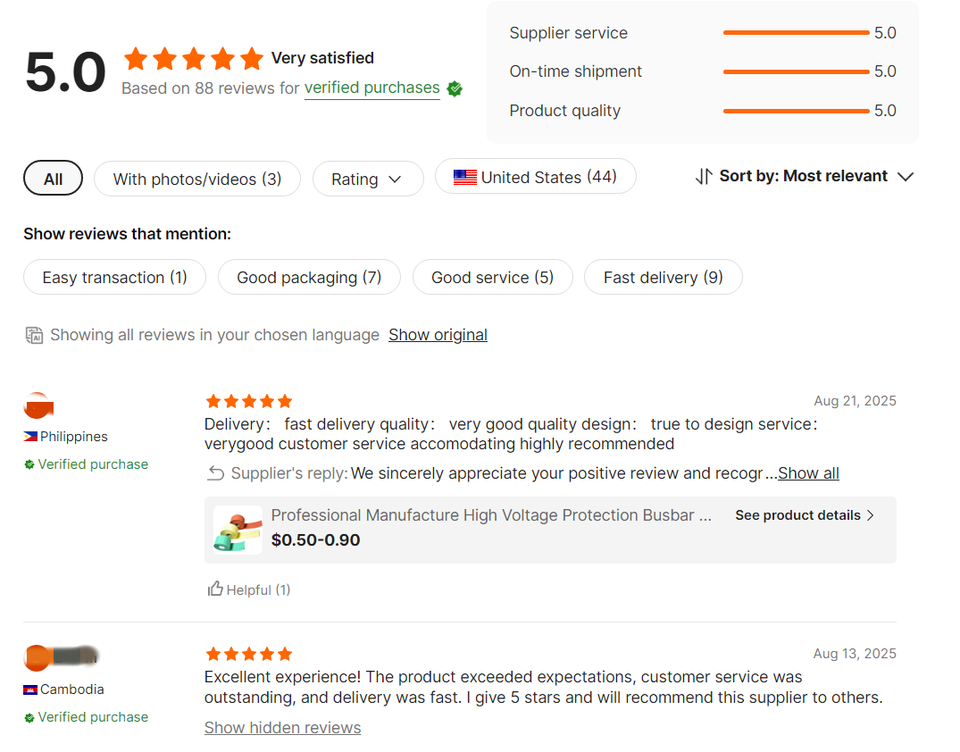Click the thumbs-up Helpful icon

[x=215, y=589]
